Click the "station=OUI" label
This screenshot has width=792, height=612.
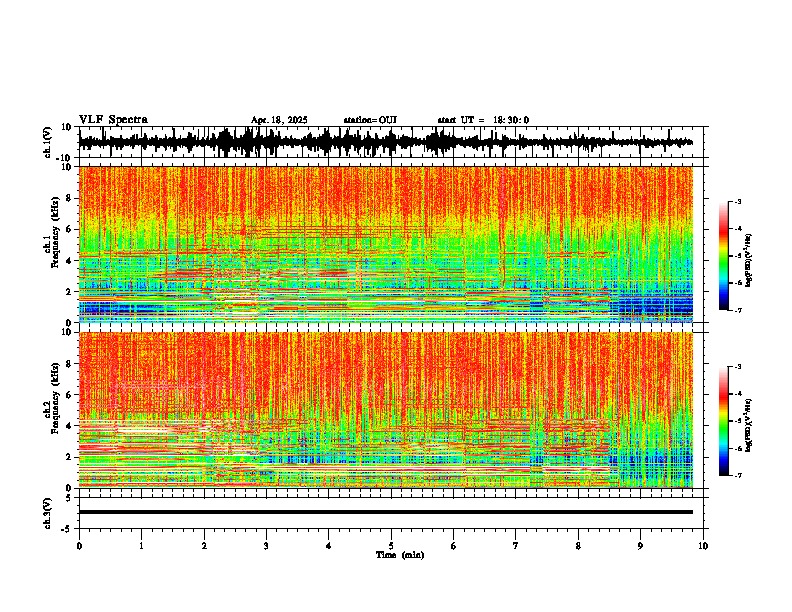click(x=370, y=120)
